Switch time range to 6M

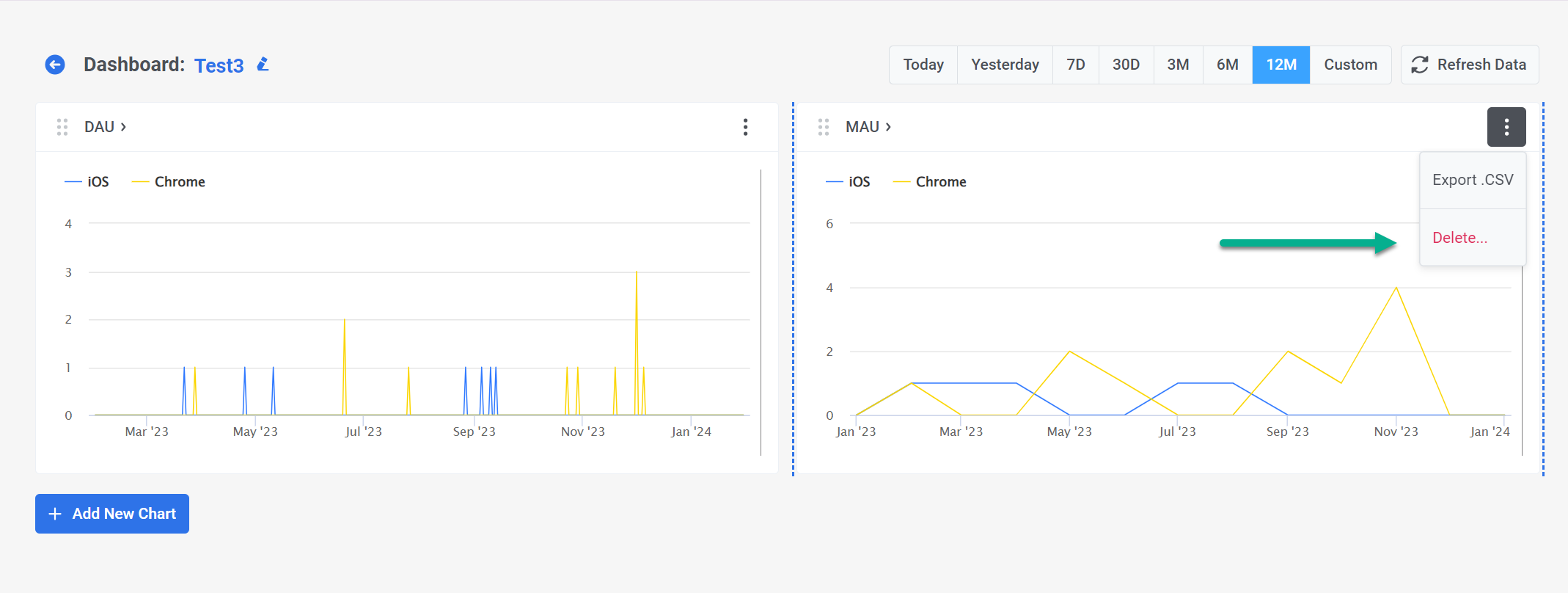click(x=1227, y=65)
